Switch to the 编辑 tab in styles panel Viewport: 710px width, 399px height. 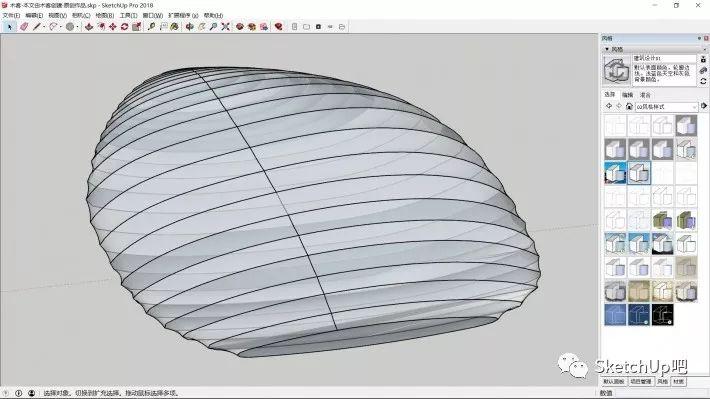[627, 95]
